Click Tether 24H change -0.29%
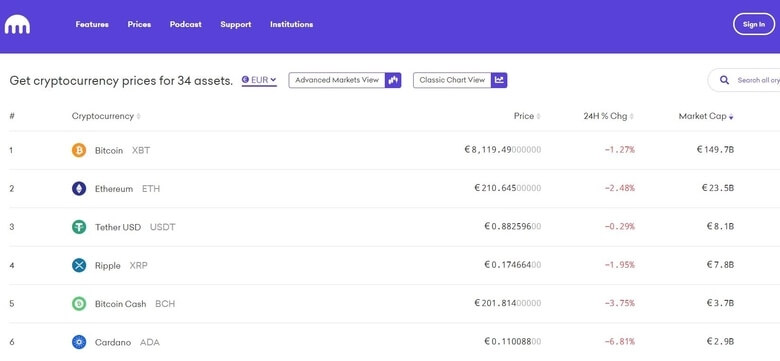The image size is (780, 361). [x=619, y=227]
